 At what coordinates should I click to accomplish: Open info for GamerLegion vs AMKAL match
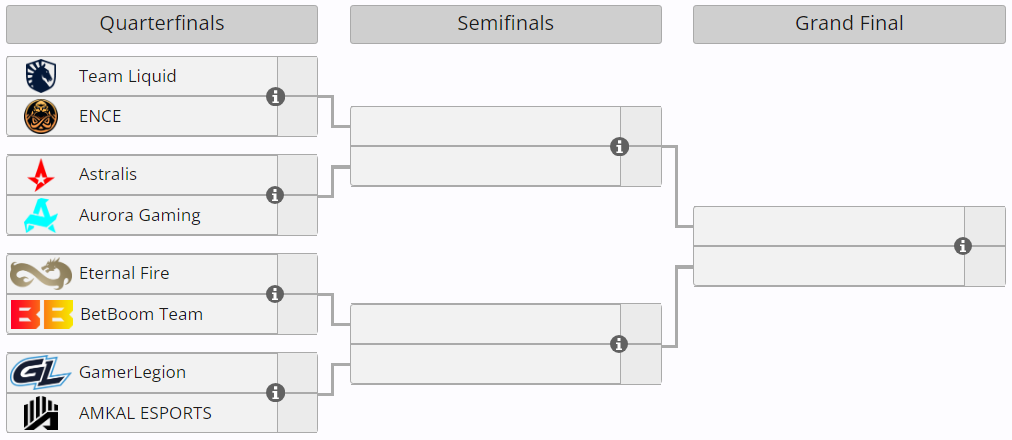[276, 393]
